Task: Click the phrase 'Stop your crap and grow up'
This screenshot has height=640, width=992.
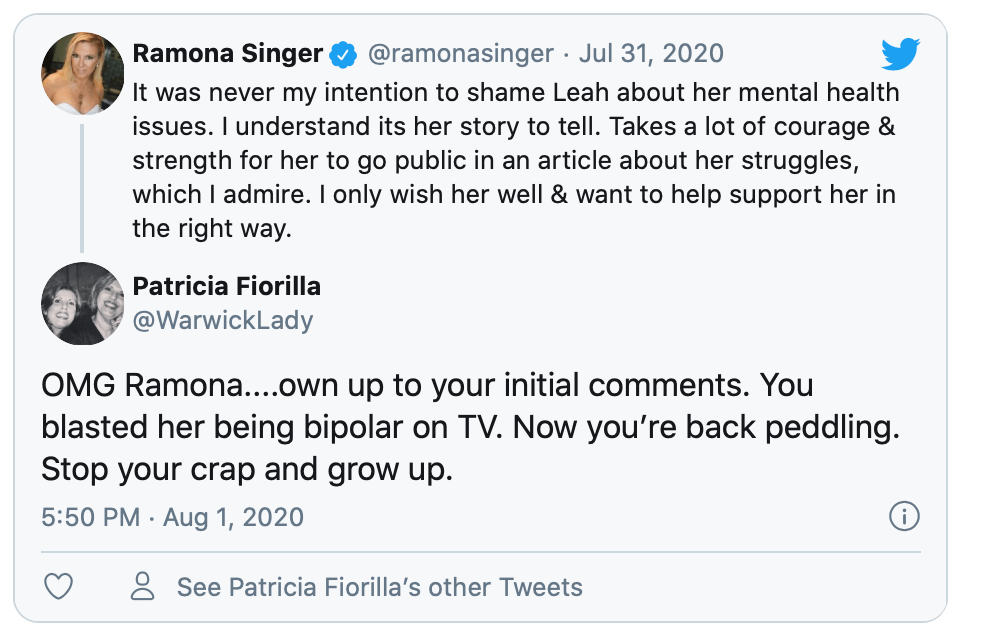Action: tap(247, 468)
